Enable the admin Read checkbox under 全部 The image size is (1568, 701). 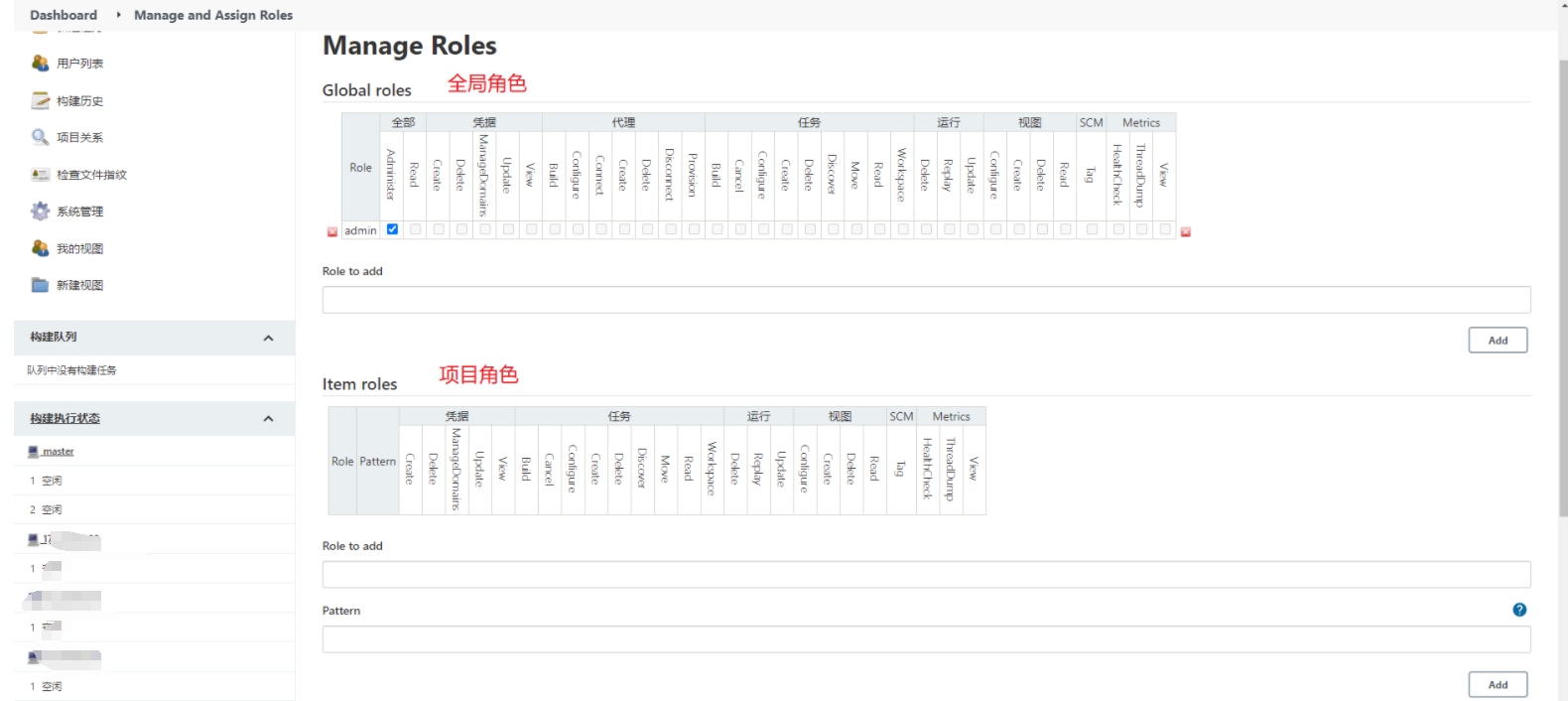coord(416,229)
